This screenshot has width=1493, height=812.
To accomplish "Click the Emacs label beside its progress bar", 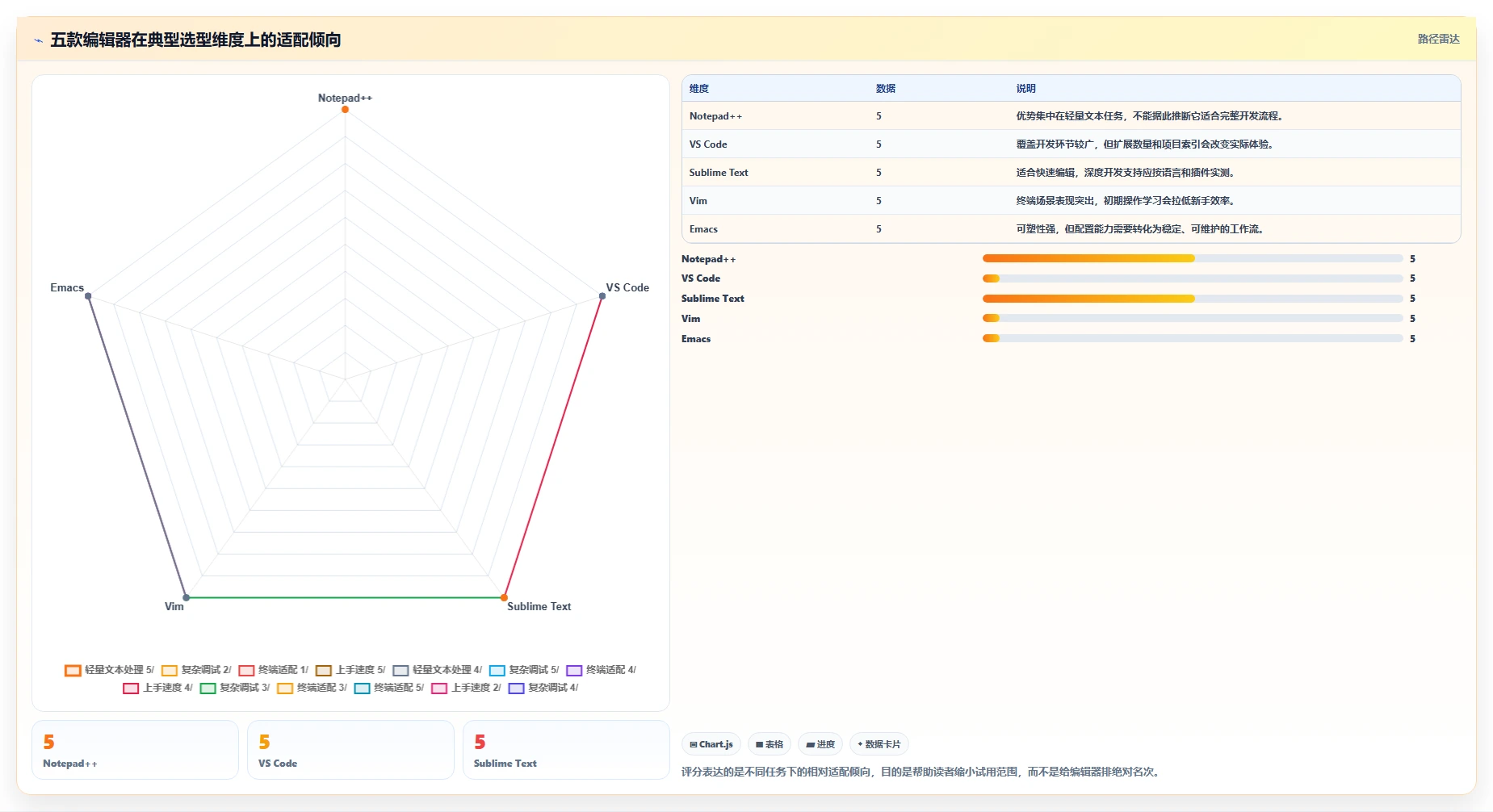I will coord(696,339).
